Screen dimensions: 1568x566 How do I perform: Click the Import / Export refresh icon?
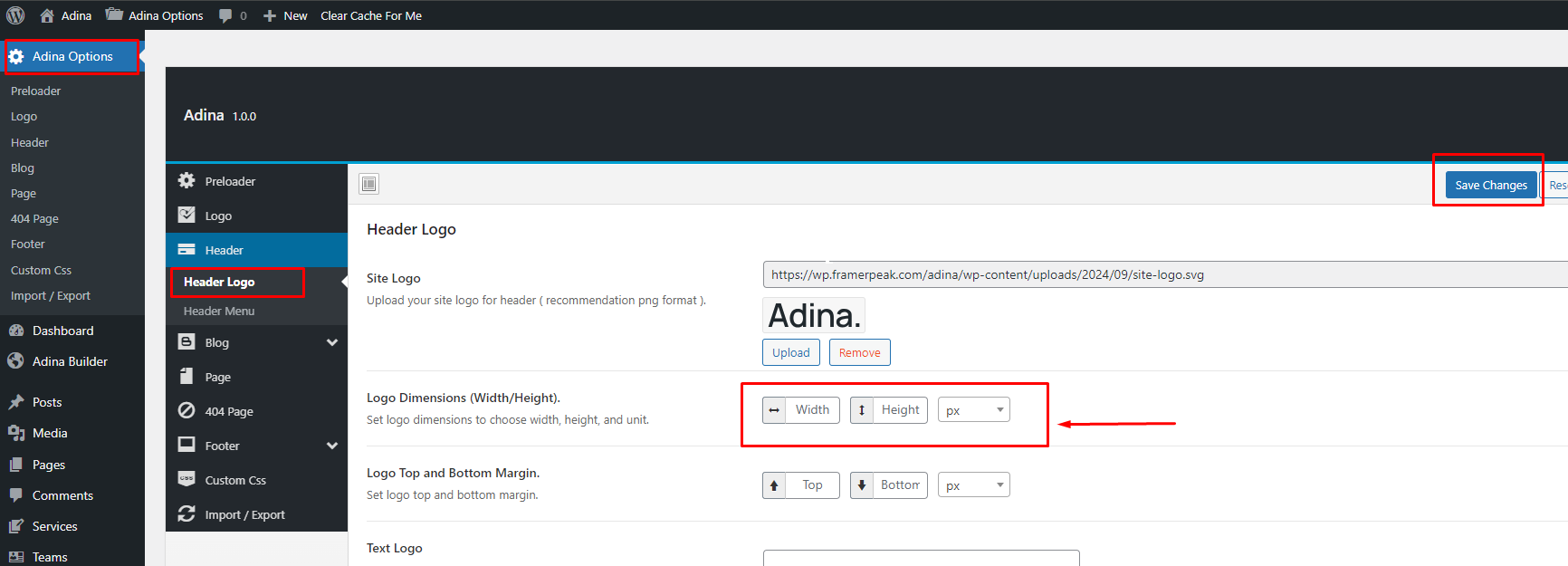(x=186, y=513)
